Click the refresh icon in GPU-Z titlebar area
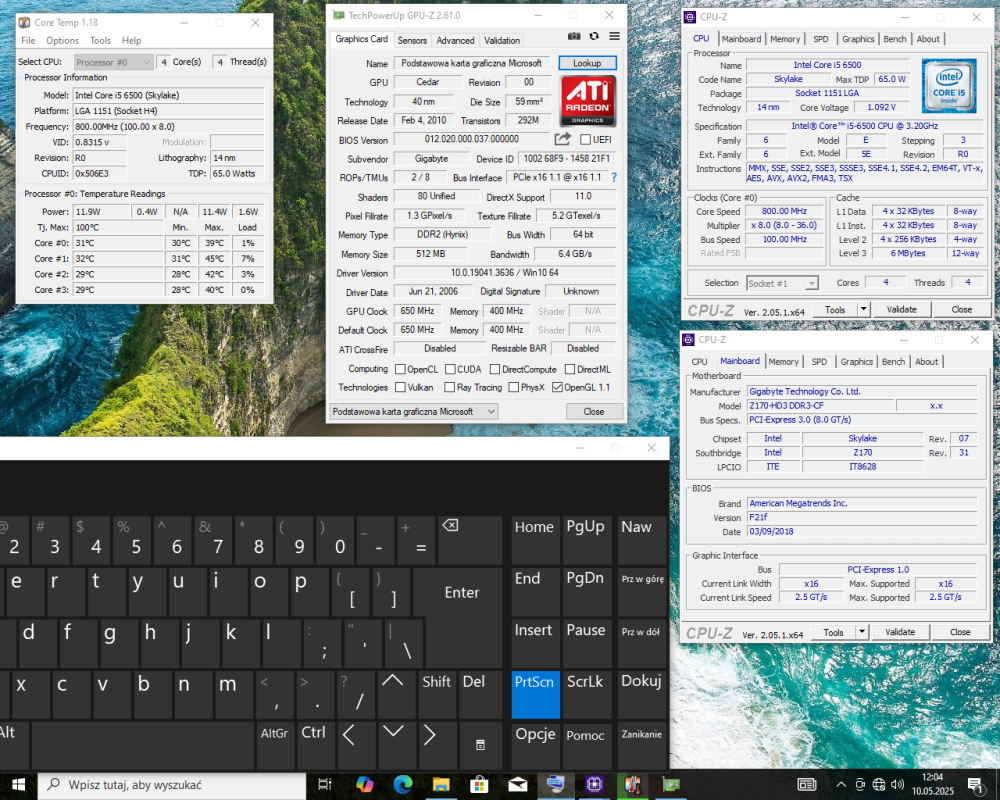Viewport: 1000px width, 800px height. click(x=594, y=35)
